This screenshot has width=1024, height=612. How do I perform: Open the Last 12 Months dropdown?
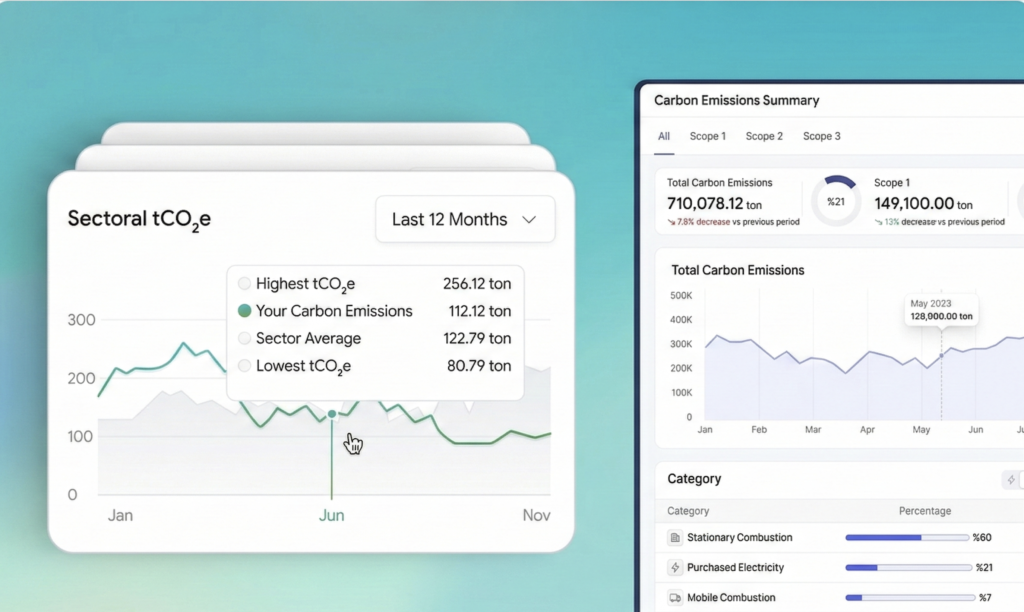[x=464, y=219]
